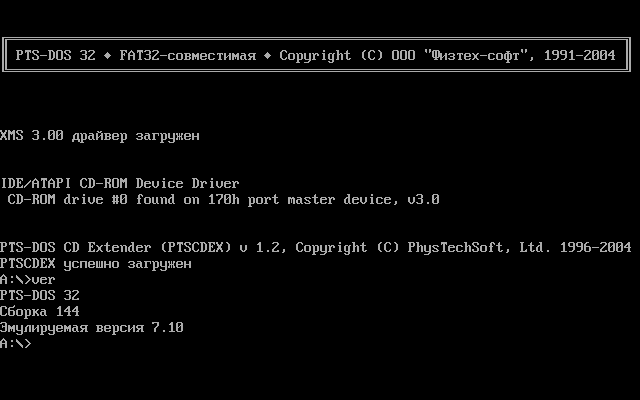
Task: Click second diamond symbol before Copyright
Action: click(267, 55)
